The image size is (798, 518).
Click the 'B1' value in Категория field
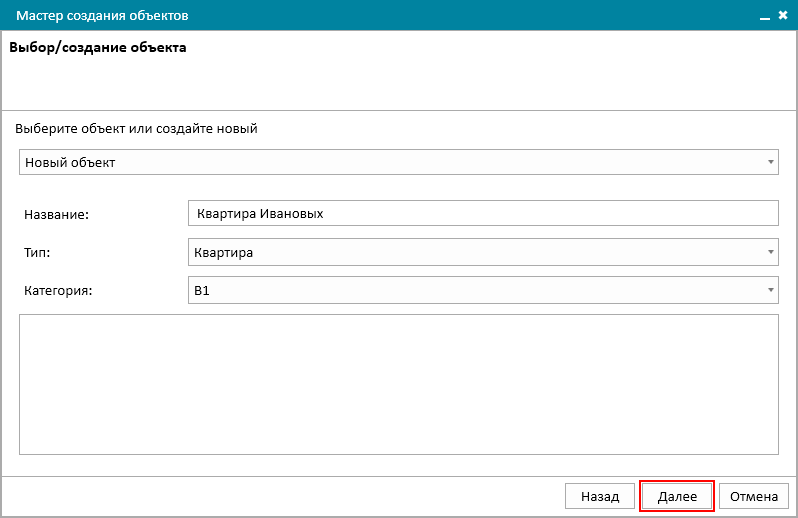(x=202, y=291)
